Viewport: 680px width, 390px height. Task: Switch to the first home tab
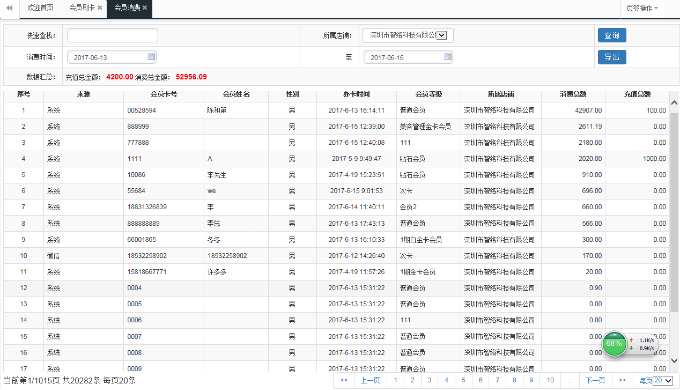[x=40, y=8]
